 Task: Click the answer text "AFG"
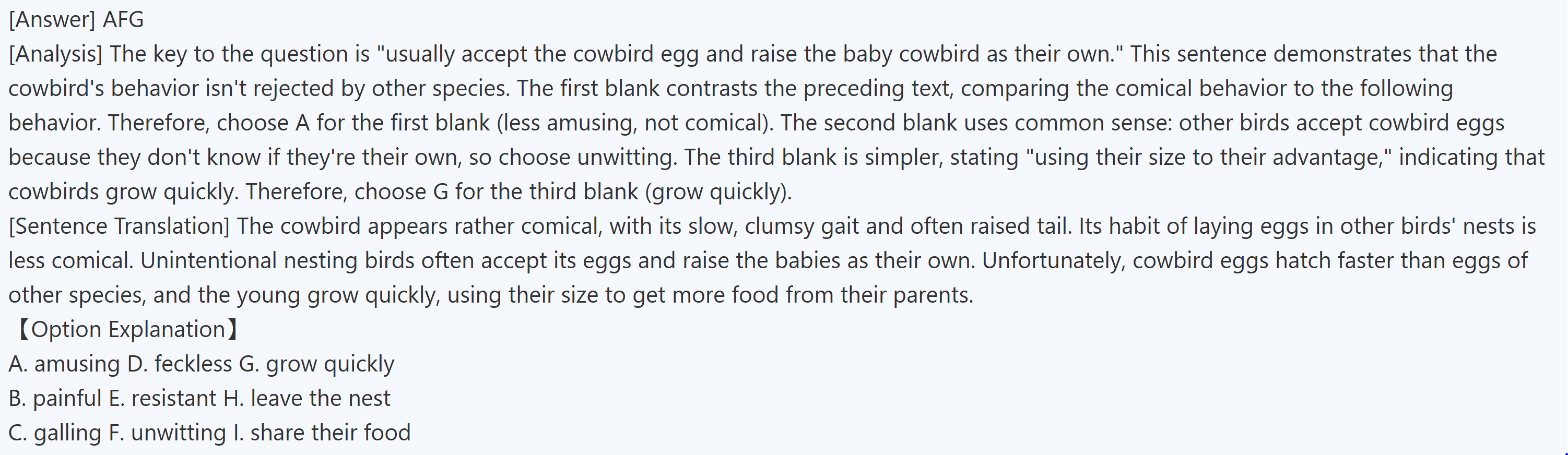(x=124, y=20)
